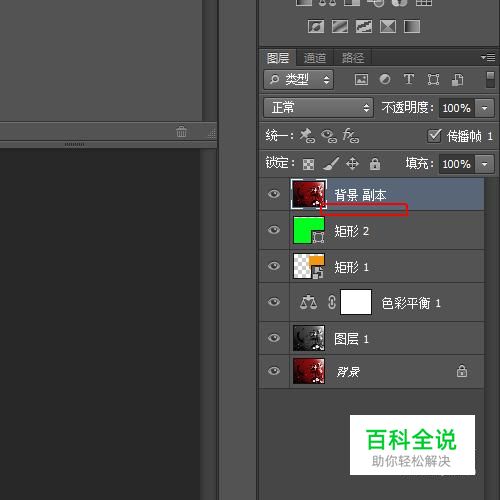Select the white mask of 色彩平衡 1

(356, 302)
